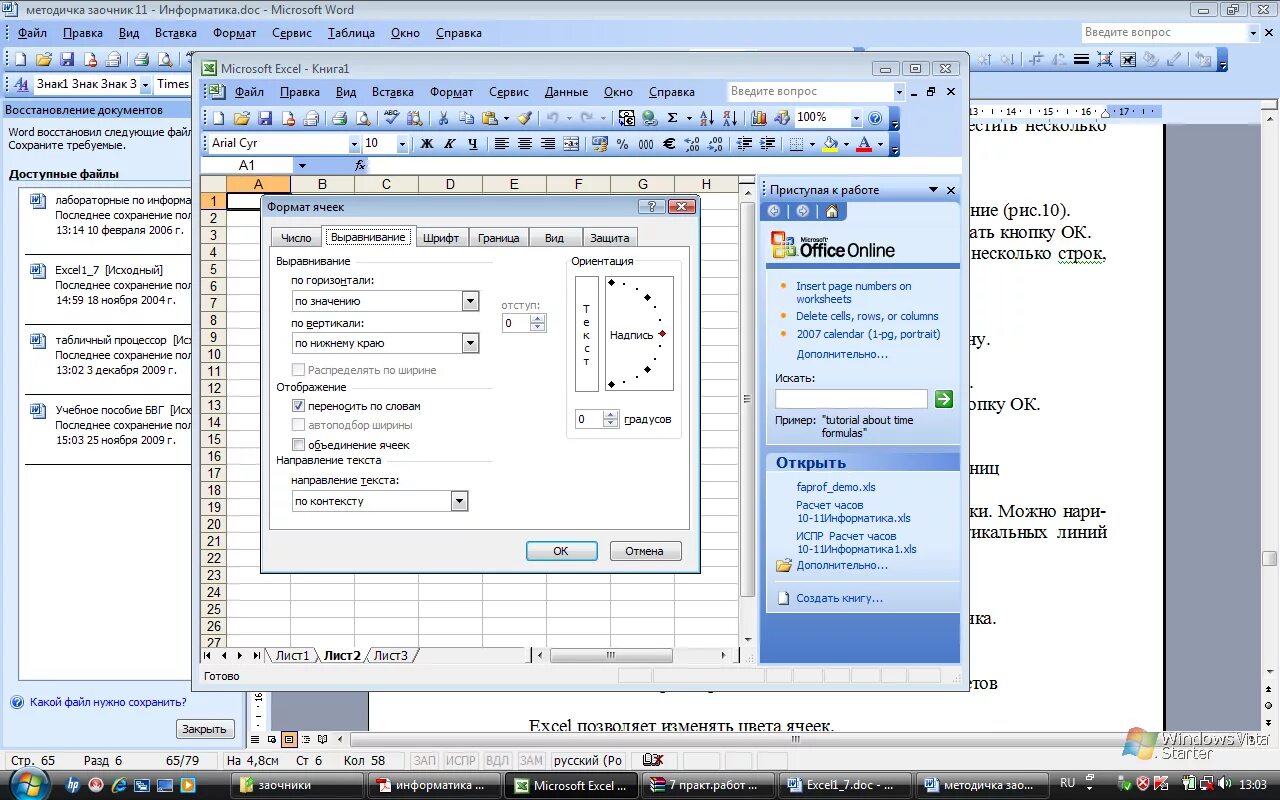
Task: Toggle italic К in Excel formatting toolbar
Action: pos(450,144)
